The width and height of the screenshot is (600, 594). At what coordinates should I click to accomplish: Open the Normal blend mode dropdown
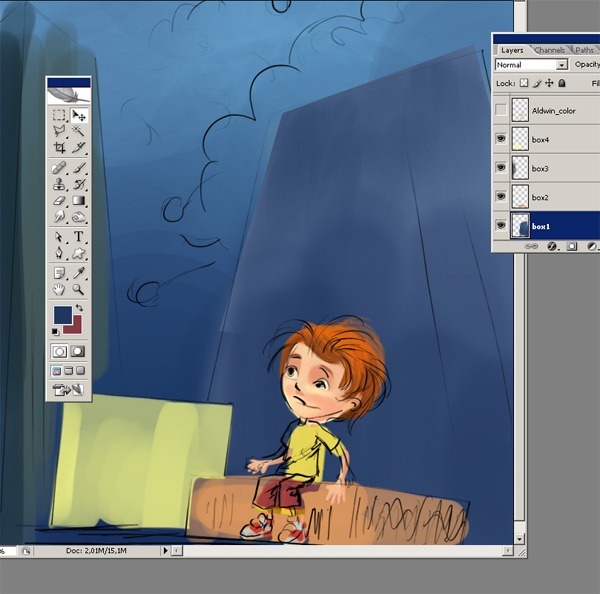[x=561, y=65]
